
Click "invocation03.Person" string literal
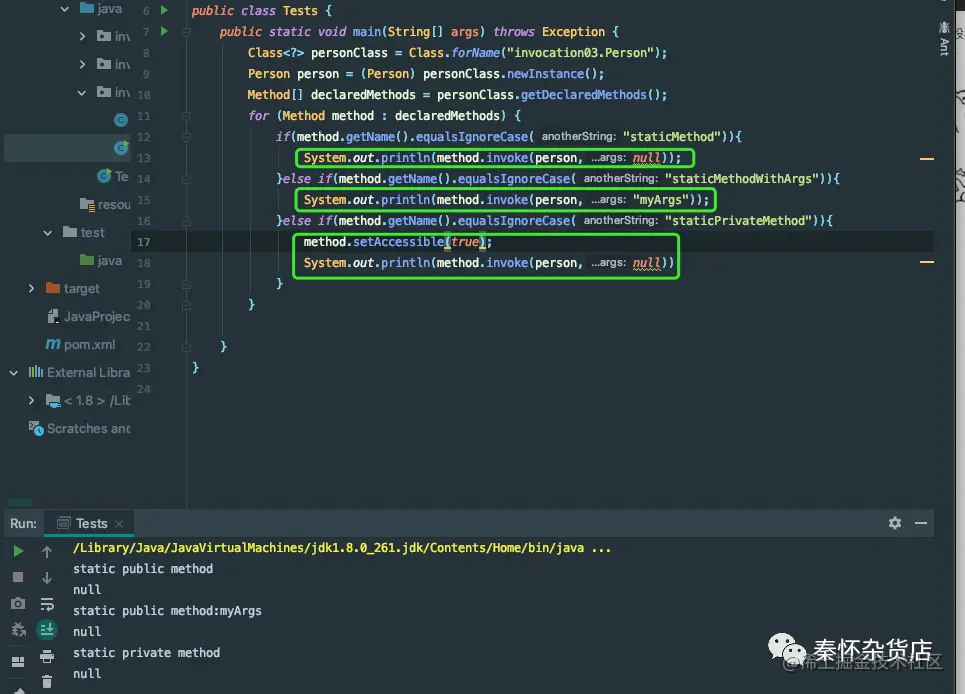pos(580,53)
